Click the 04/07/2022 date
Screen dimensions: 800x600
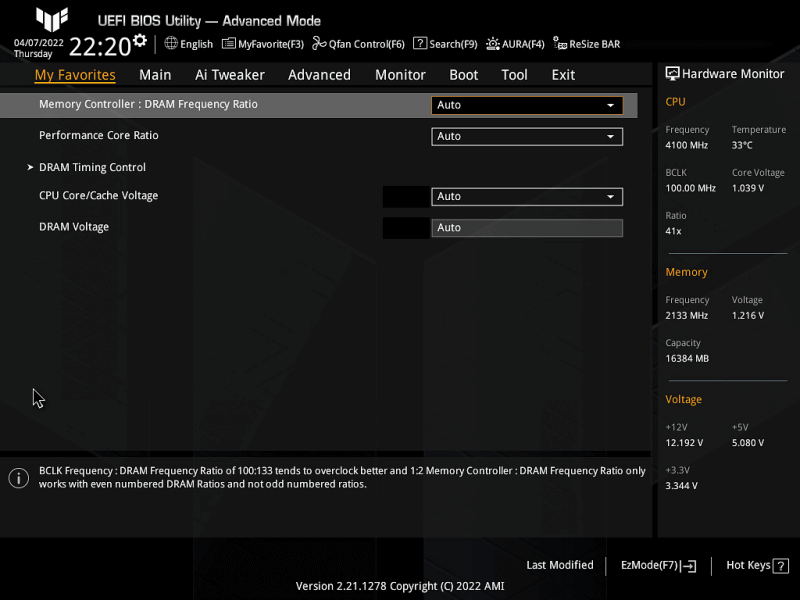point(39,42)
